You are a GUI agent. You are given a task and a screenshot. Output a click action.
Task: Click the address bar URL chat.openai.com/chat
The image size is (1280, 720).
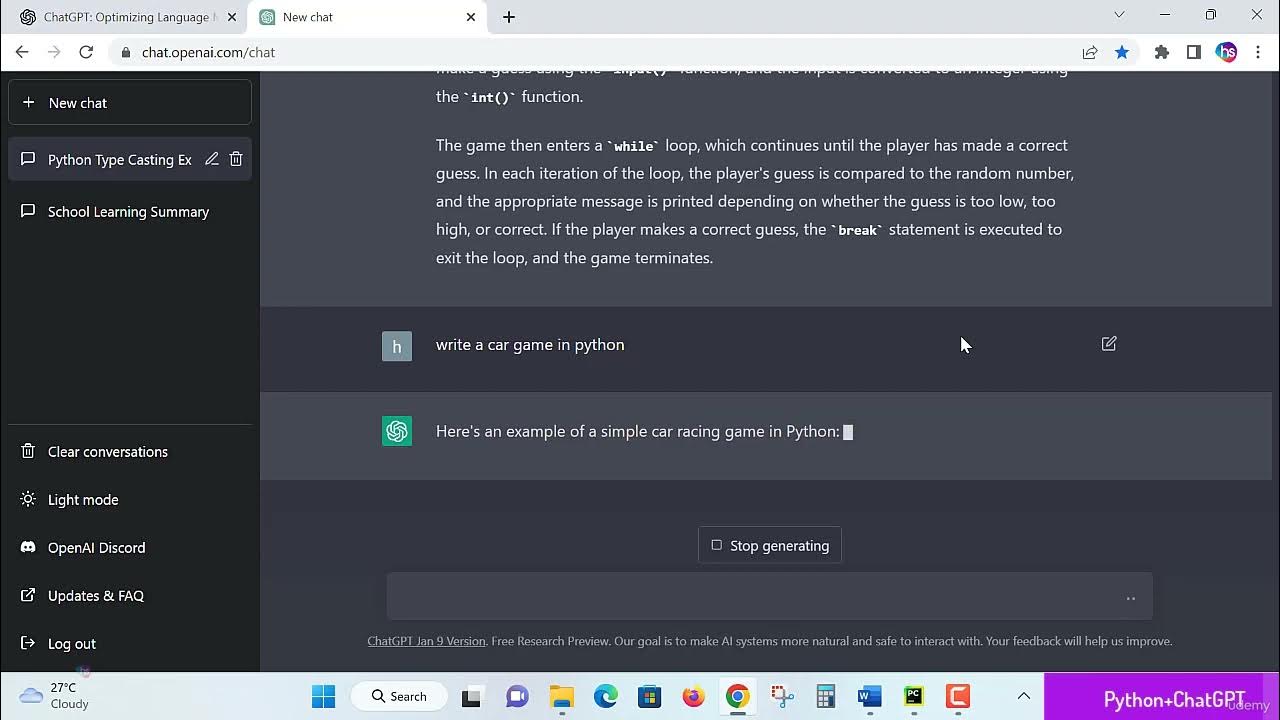(208, 52)
